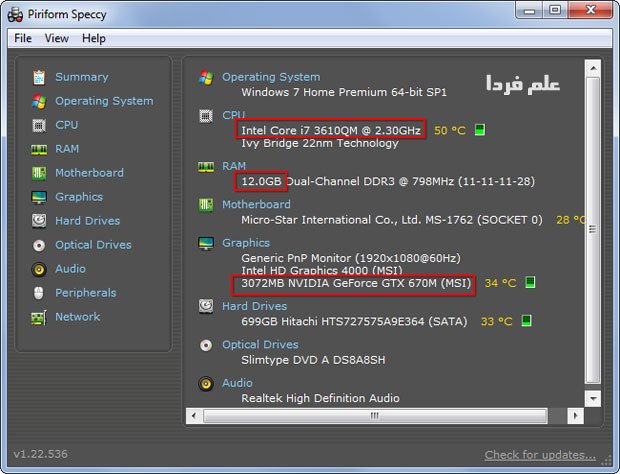Click the Operating System heading link in summary

[x=271, y=77]
